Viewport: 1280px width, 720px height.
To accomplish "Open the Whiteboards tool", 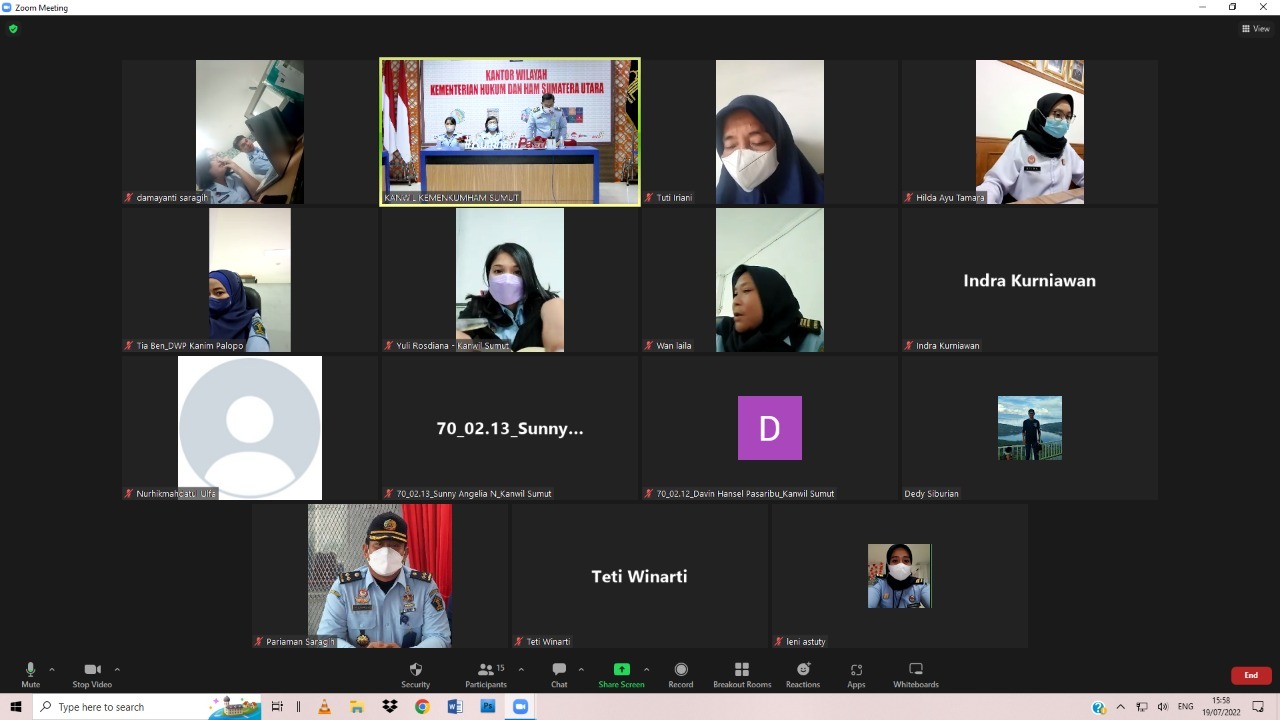I will point(915,670).
